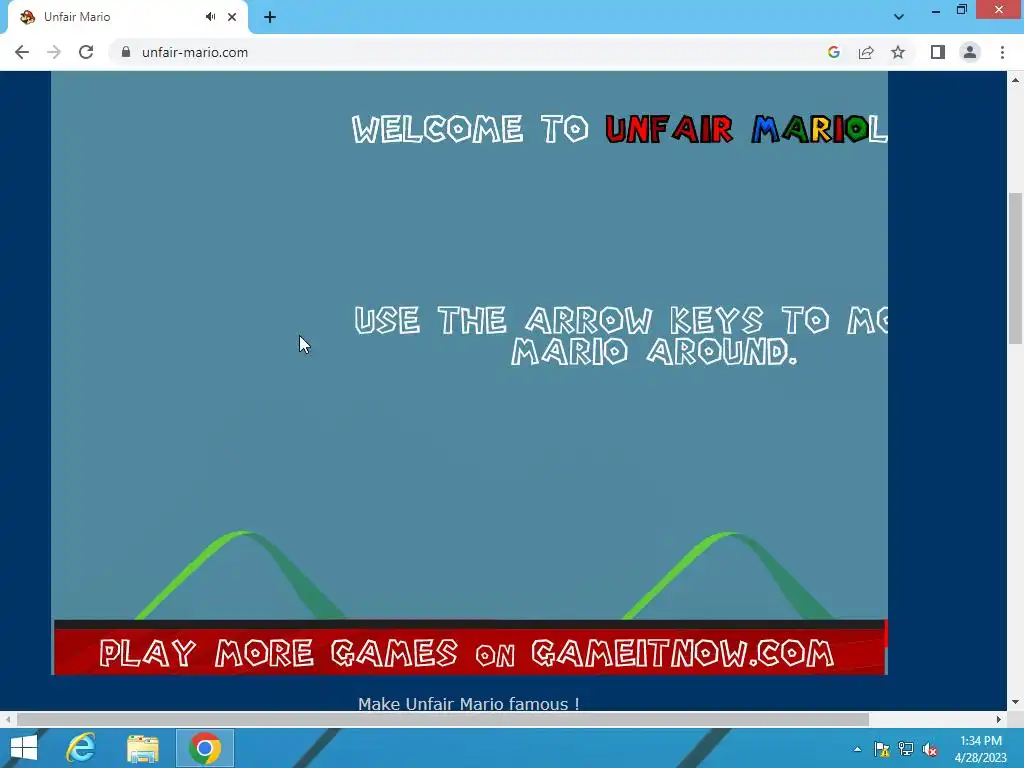This screenshot has height=768, width=1024.
Task: Launch Internet Explorer from taskbar
Action: point(81,748)
